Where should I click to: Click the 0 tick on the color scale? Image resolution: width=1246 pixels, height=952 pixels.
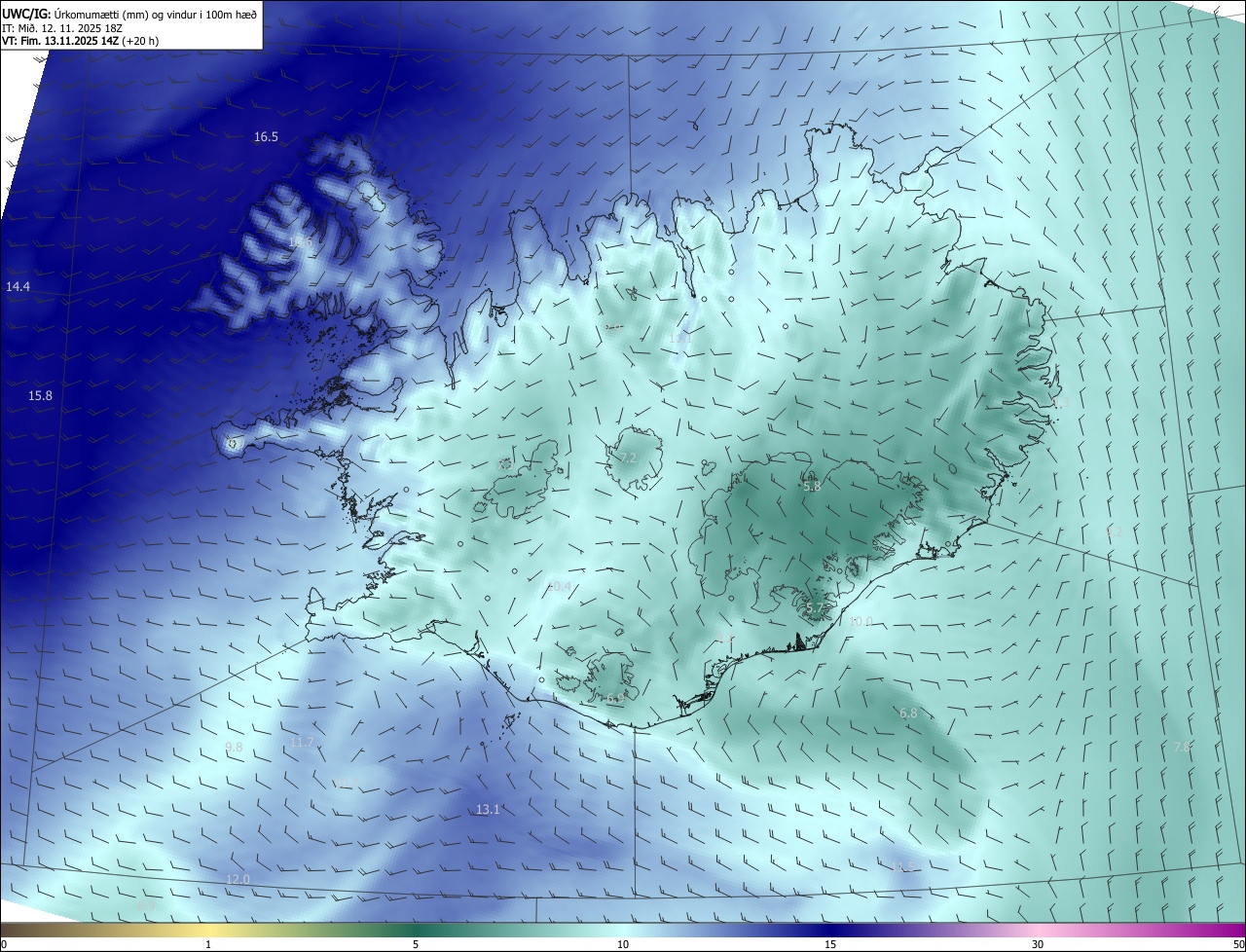pyautogui.click(x=4, y=944)
